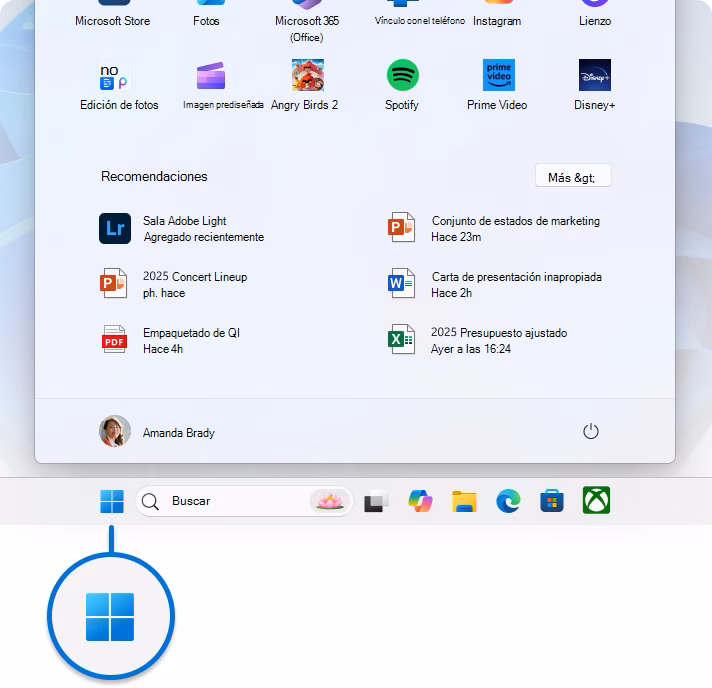Open 2025 Presupuesto ajustado Excel workbook
The height and width of the screenshot is (688, 712).
(401, 339)
